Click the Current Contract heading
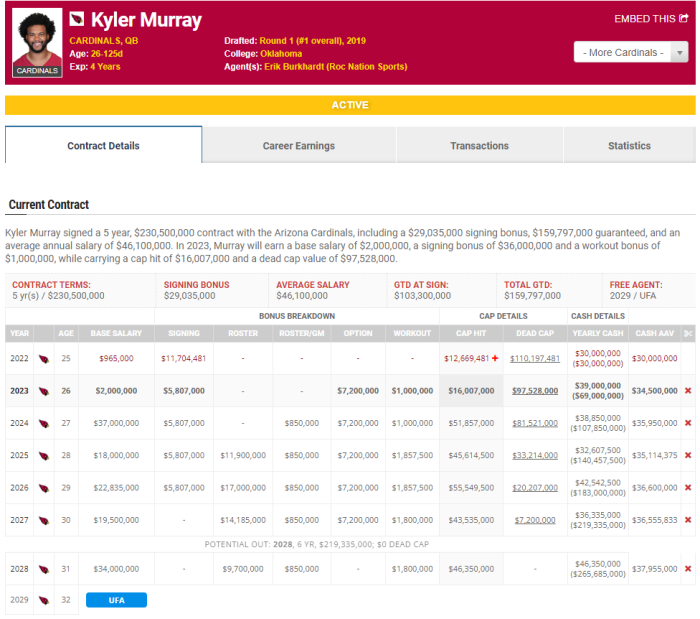The height and width of the screenshot is (619, 700). coord(49,204)
